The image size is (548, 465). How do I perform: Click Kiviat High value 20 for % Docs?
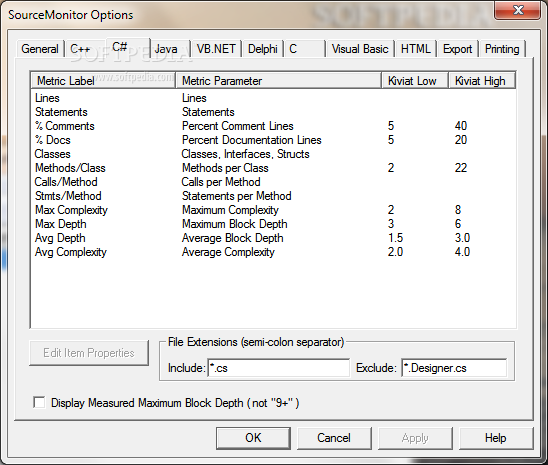(x=461, y=140)
